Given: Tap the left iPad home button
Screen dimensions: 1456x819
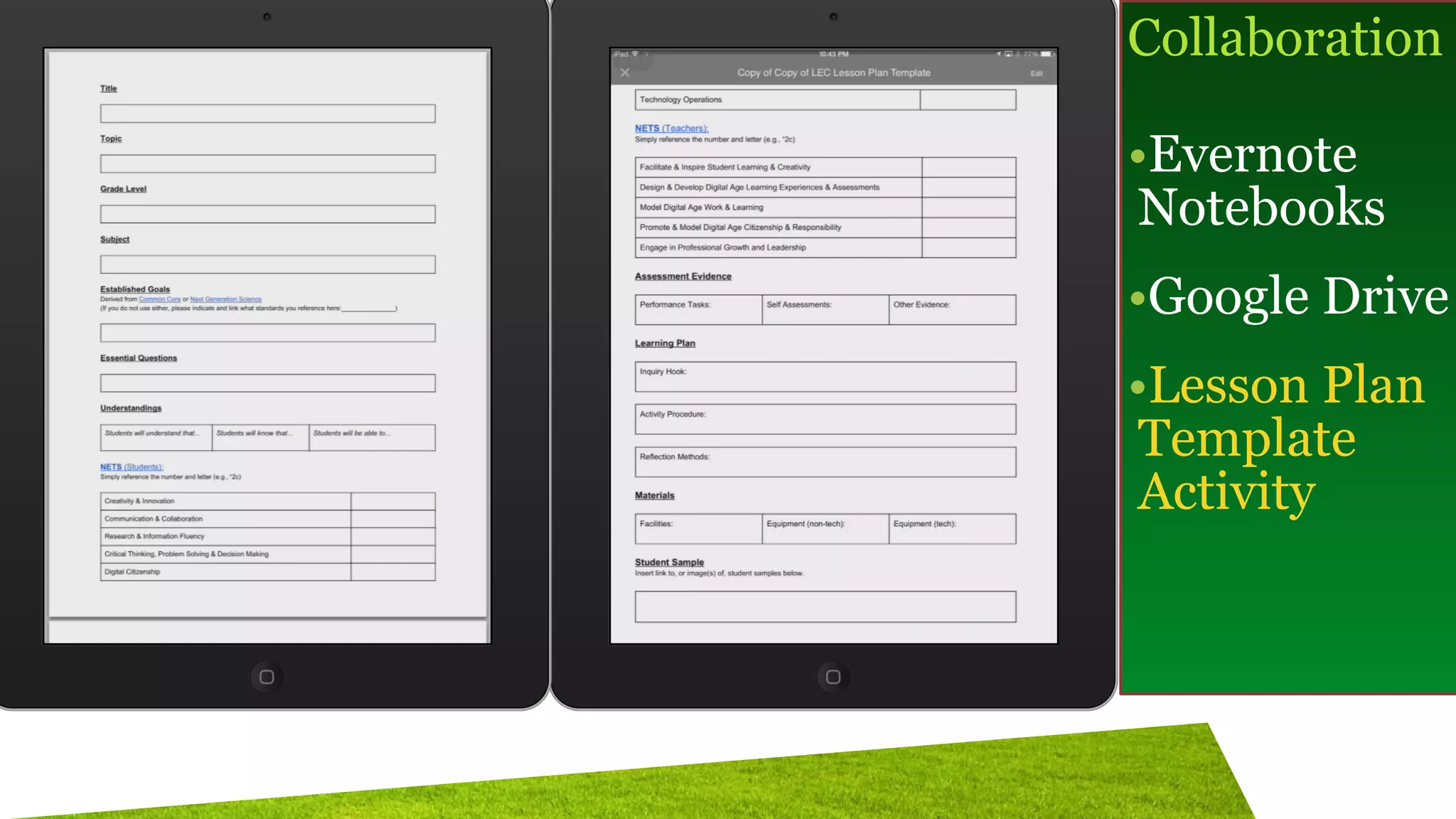Looking at the screenshot, I should [x=267, y=677].
